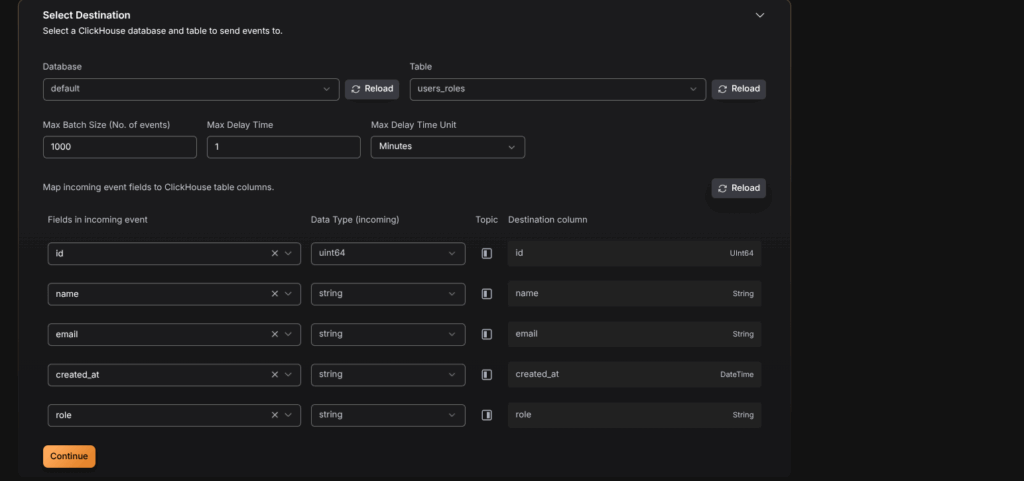Clear the id incoming field selection
Viewport: 1024px width, 481px height.
pyautogui.click(x=275, y=254)
